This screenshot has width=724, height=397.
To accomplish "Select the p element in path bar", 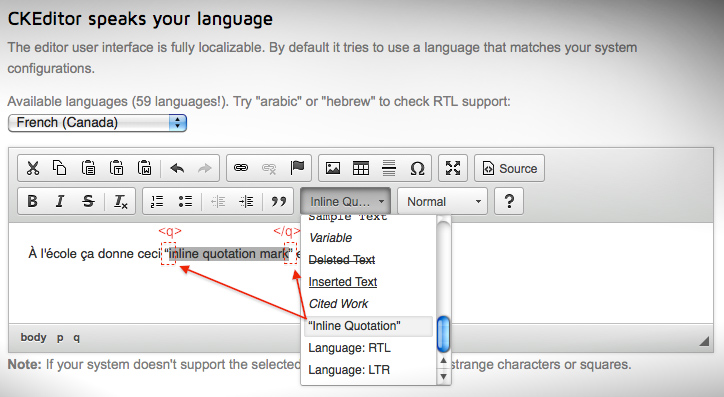I will (x=60, y=338).
